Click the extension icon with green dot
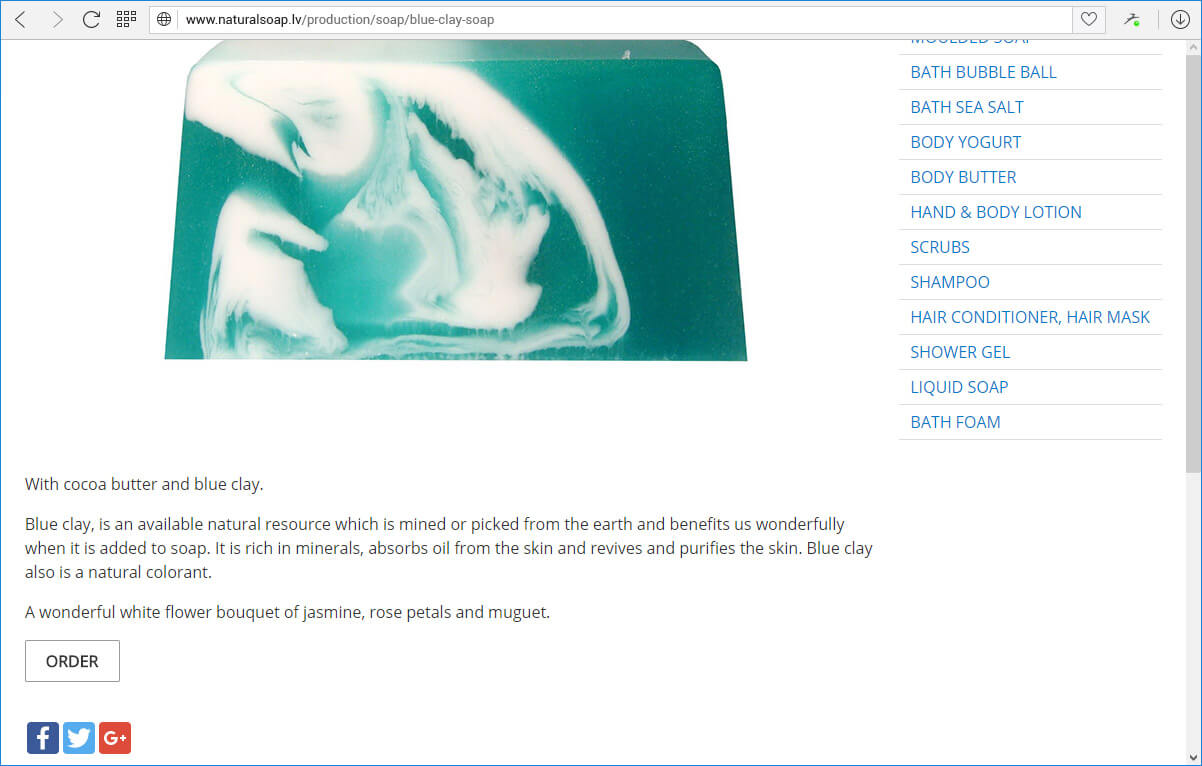The width and height of the screenshot is (1202, 766). pos(1132,19)
